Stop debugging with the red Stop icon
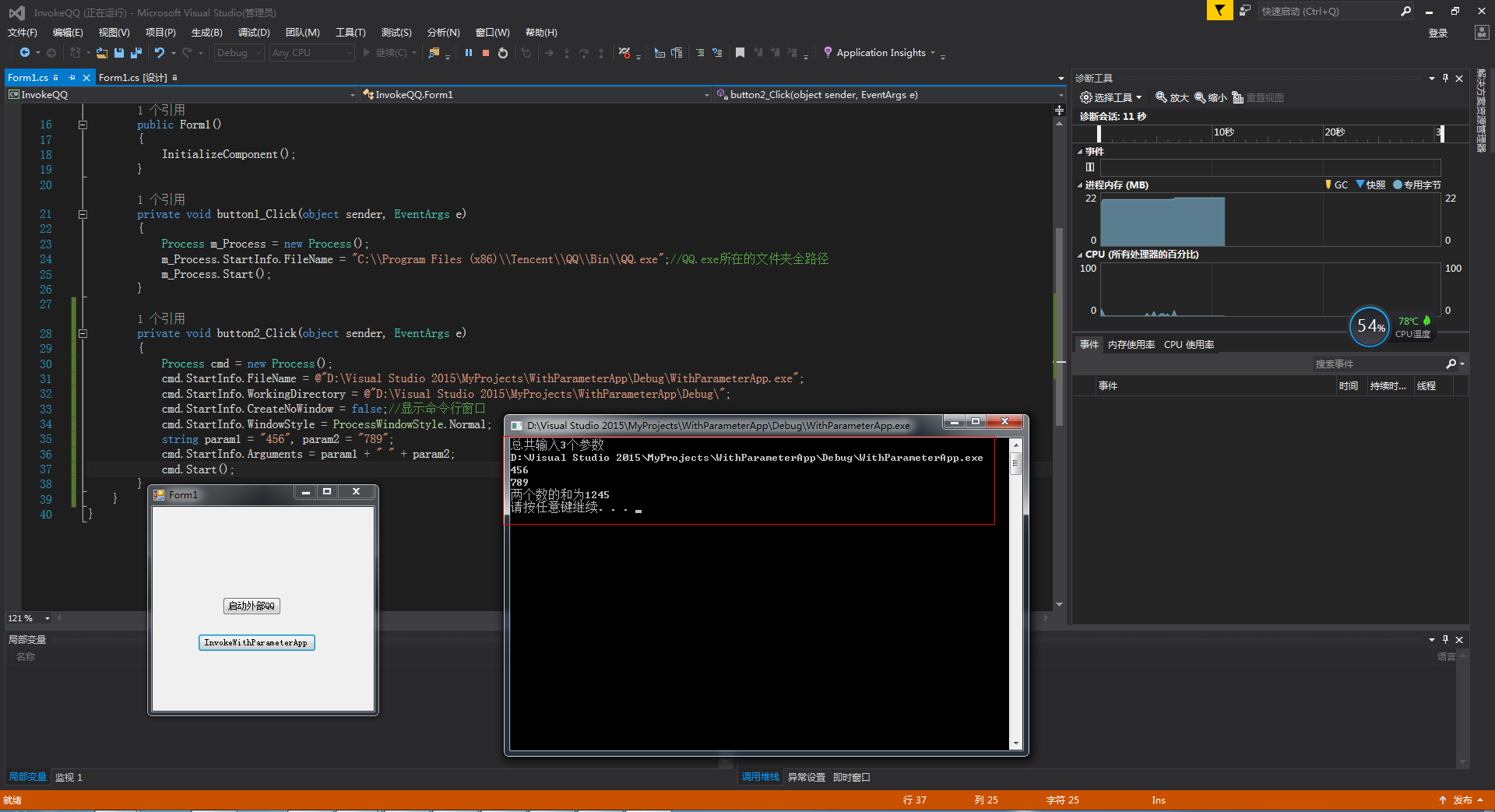 pos(485,52)
